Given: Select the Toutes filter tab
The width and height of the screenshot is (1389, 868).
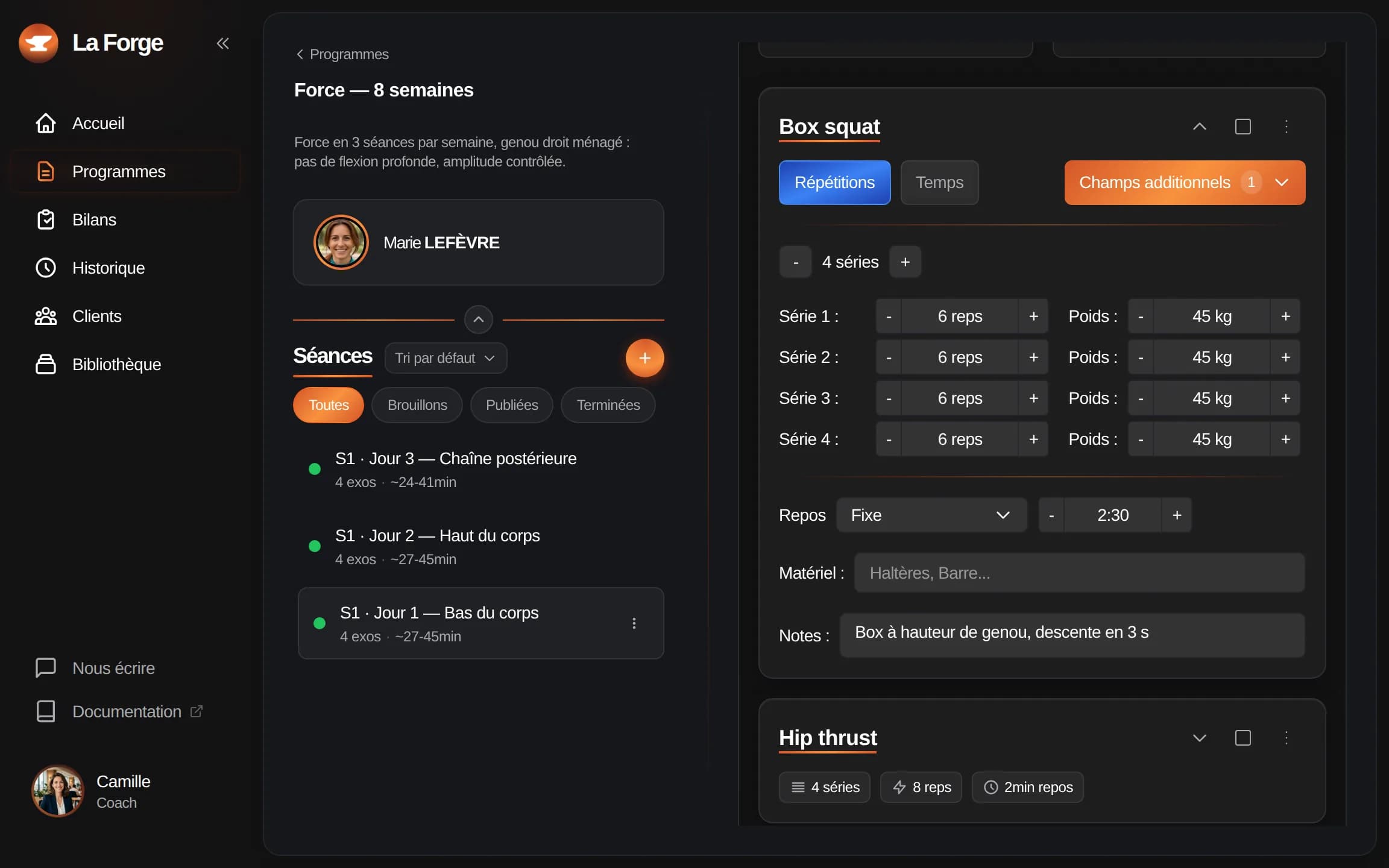Looking at the screenshot, I should click(329, 405).
